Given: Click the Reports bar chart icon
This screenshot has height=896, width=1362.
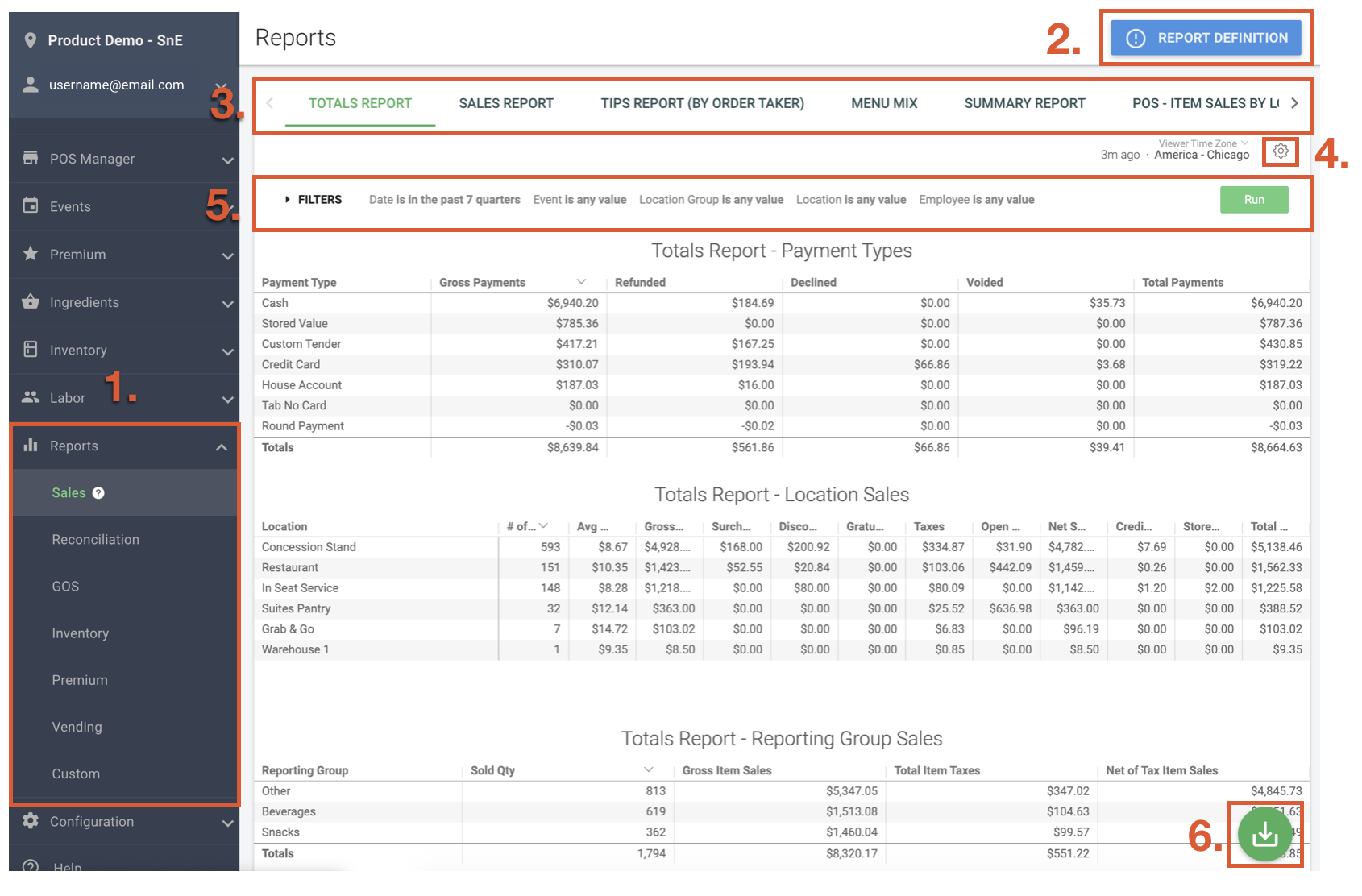Looking at the screenshot, I should (31, 445).
